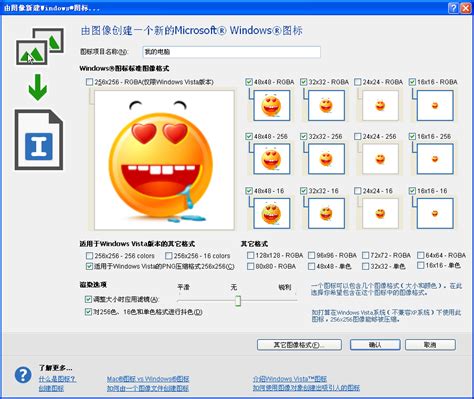Uncheck the 48x48 - 256 format

249,136
